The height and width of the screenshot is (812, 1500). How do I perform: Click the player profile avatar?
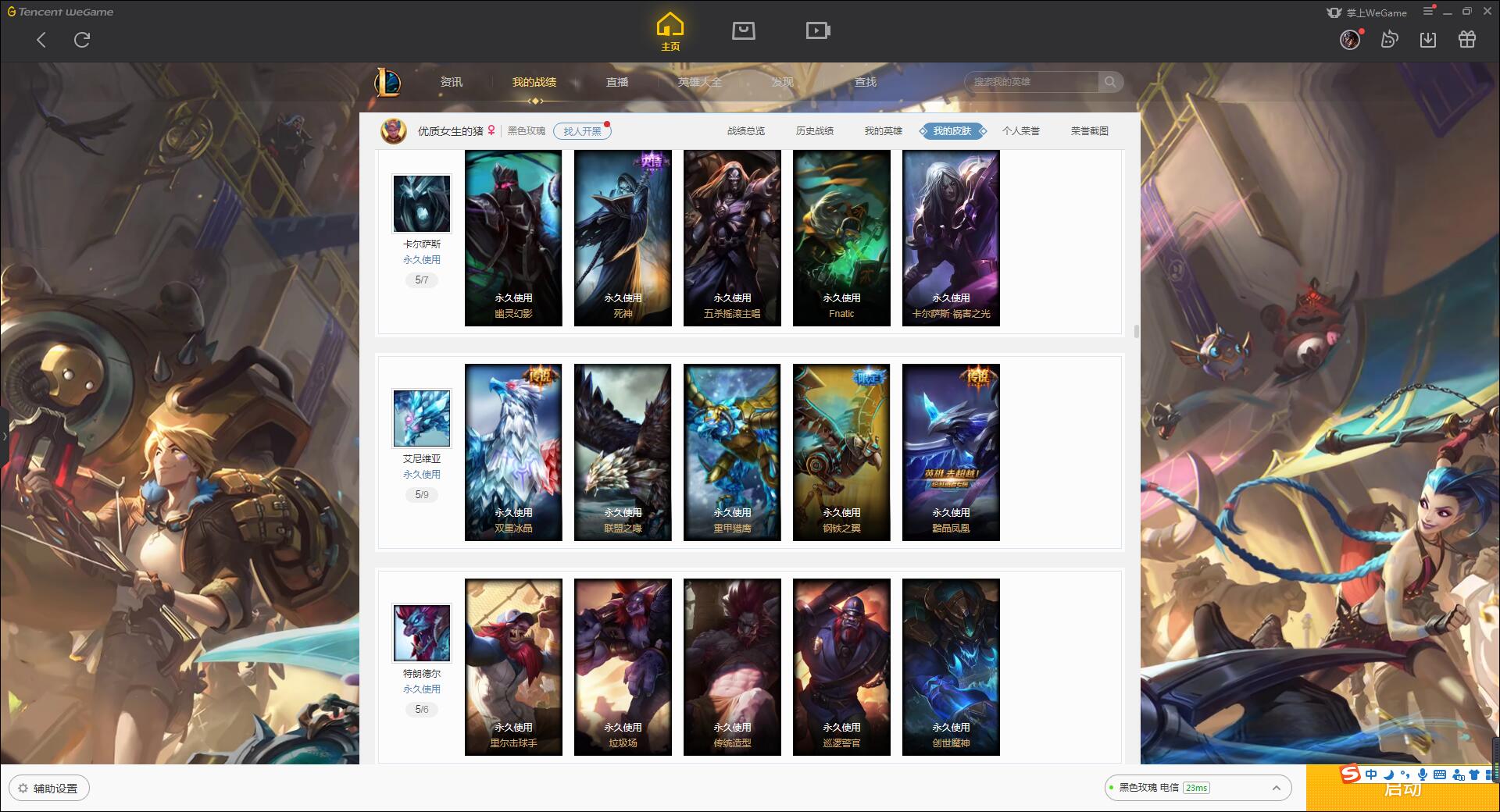click(x=394, y=131)
